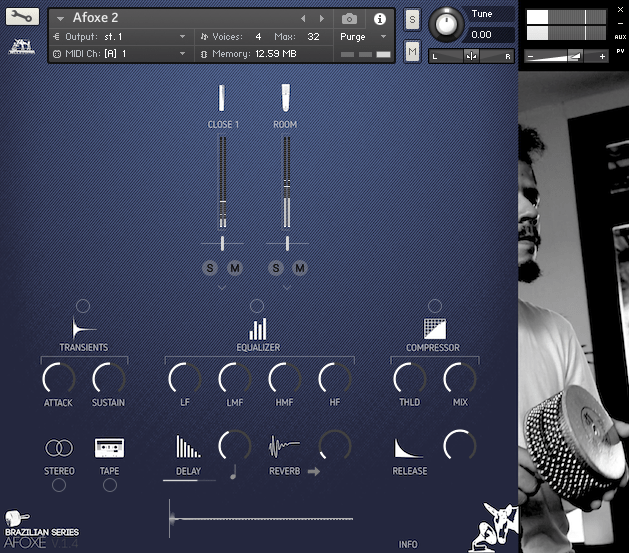Click the instrument Solo S button
Screen dimensions: 629x553
point(412,21)
